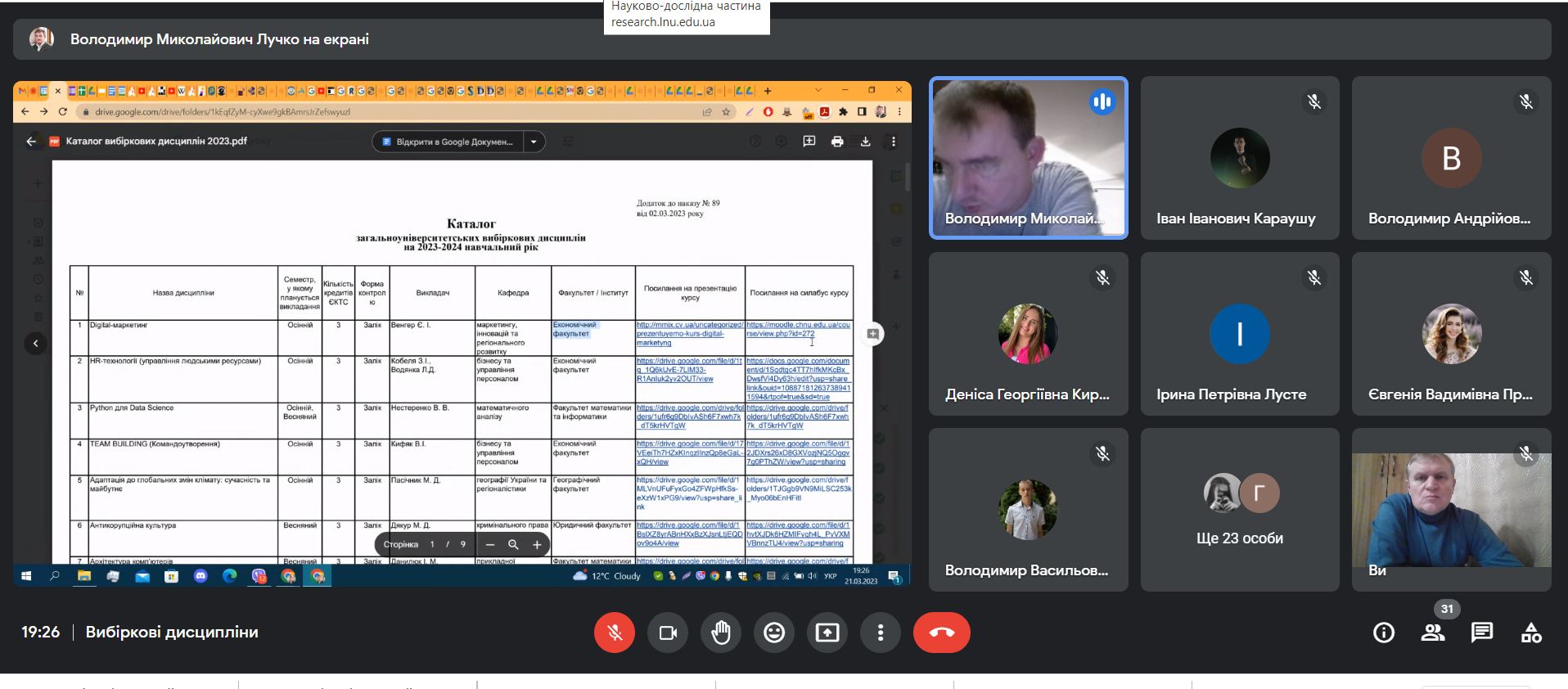Open the Chrome three-dot menu

point(899,112)
